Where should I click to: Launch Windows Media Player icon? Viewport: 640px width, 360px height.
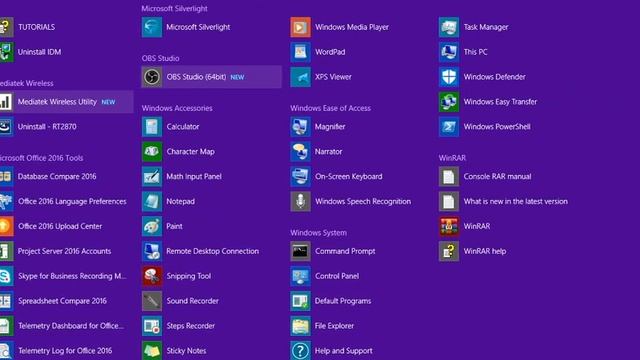tap(300, 27)
